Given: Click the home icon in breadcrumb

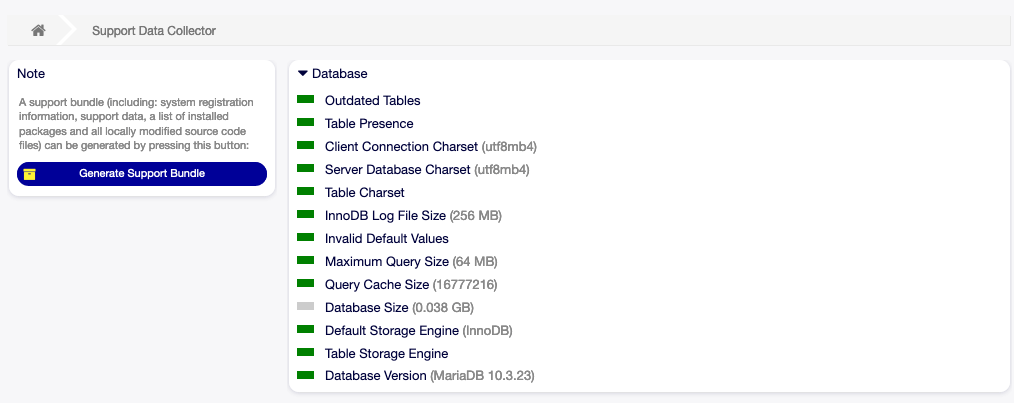Looking at the screenshot, I should [x=38, y=30].
